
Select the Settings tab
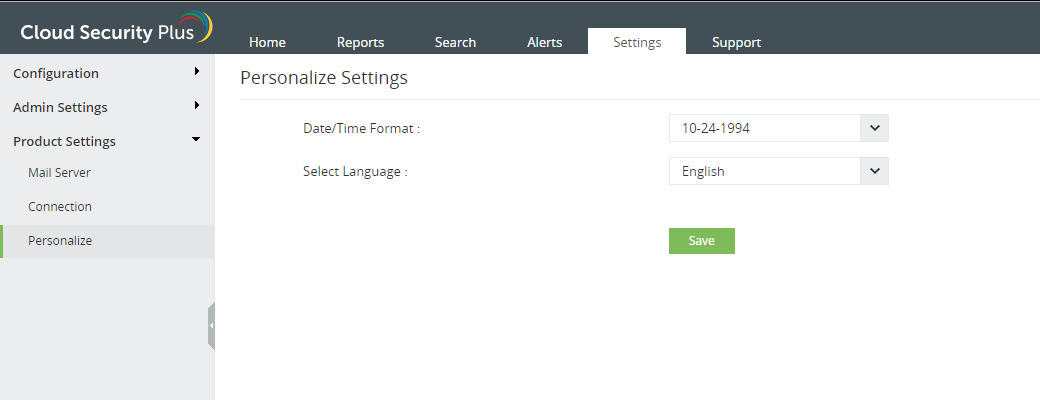[637, 42]
